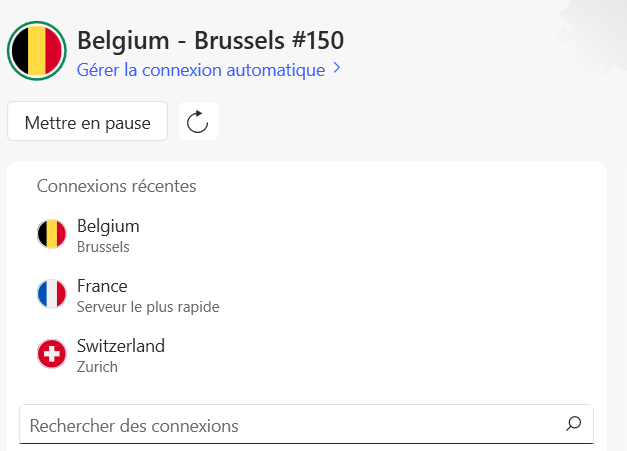The width and height of the screenshot is (627, 451).
Task: Select the France recent connection name
Action: [102, 286]
